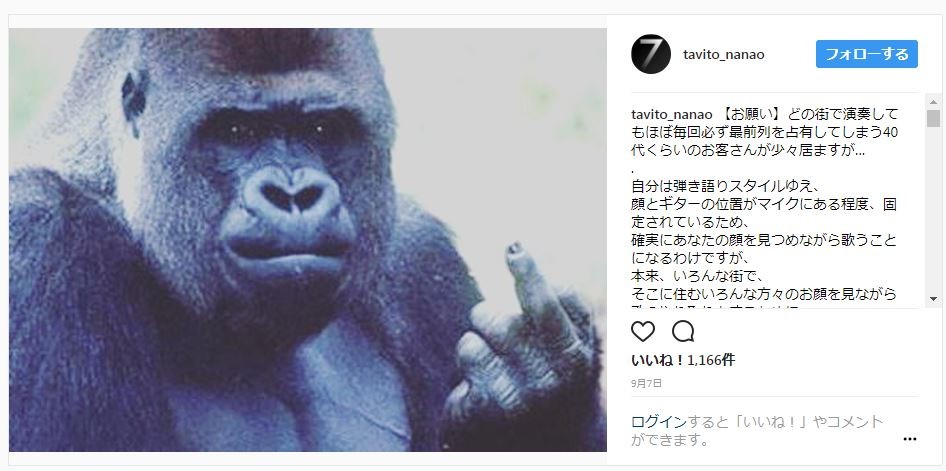
Task: Click the caption scrollbar down arrow
Action: [933, 299]
